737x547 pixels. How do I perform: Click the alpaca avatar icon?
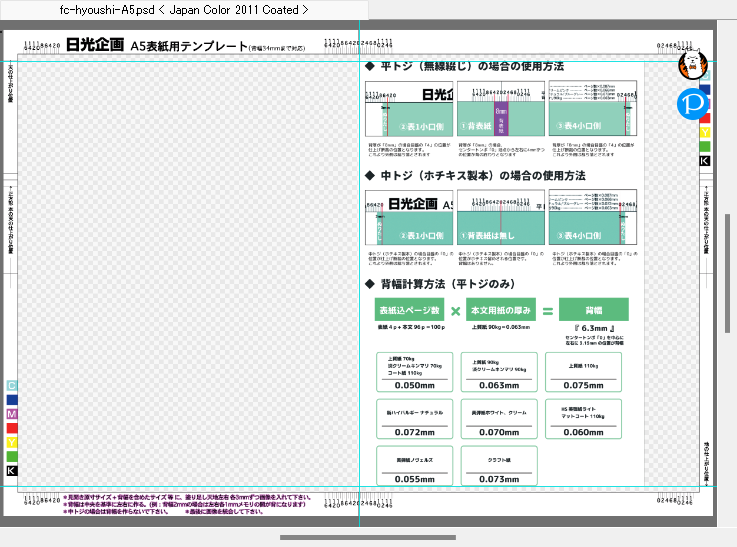pos(692,65)
